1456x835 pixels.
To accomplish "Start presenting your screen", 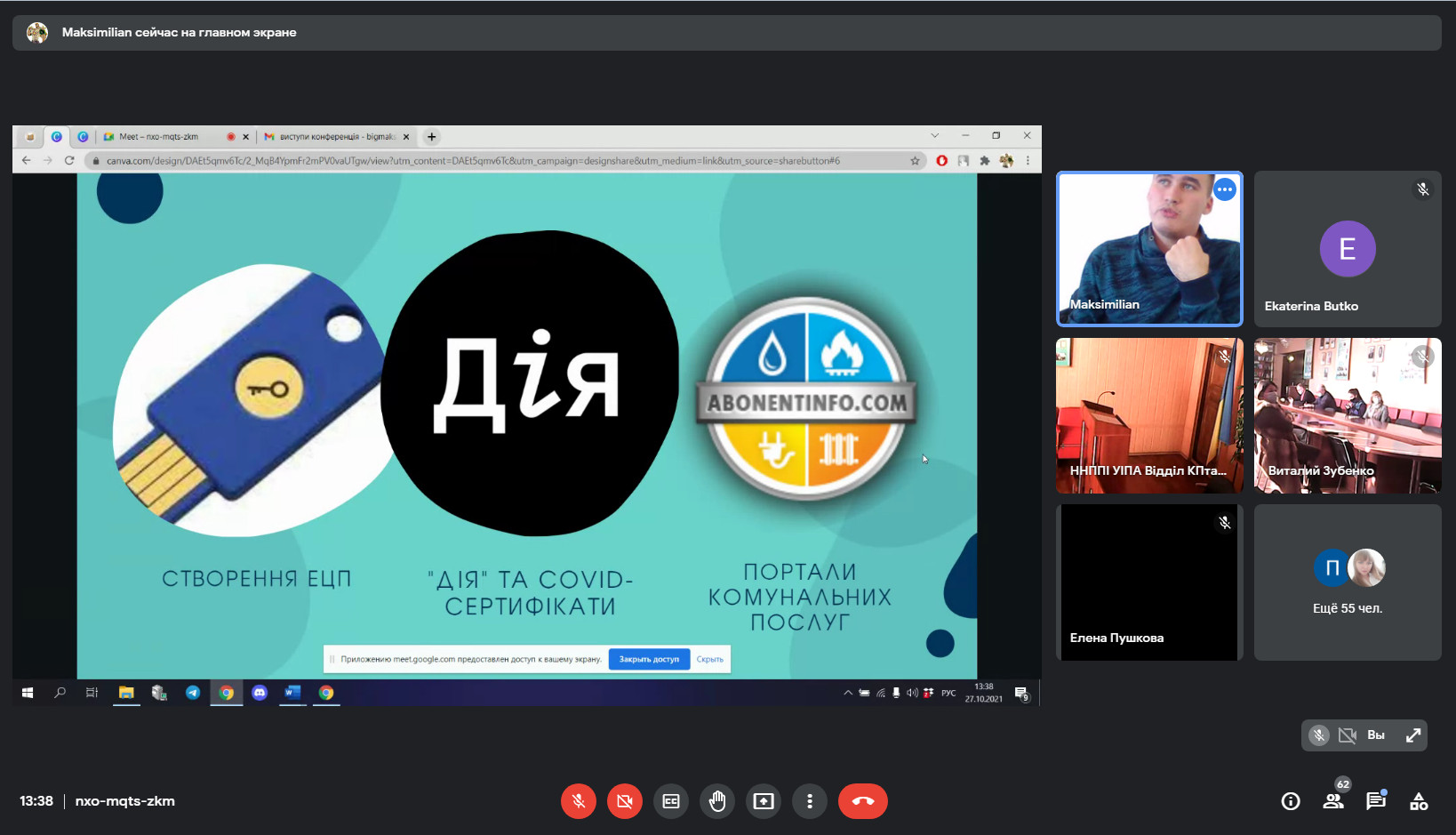I will tap(764, 801).
